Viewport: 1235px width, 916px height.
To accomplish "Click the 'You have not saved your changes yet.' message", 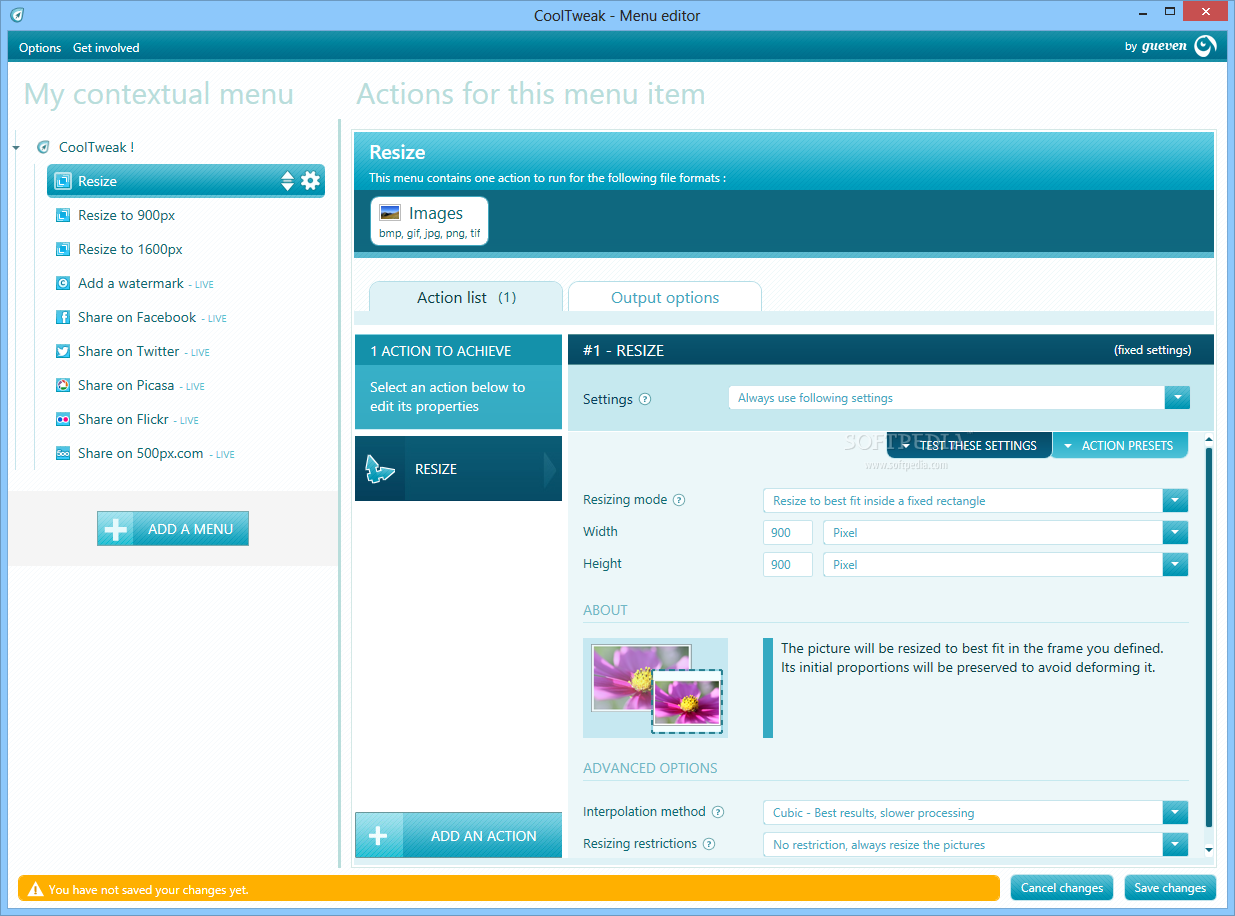I will [148, 889].
